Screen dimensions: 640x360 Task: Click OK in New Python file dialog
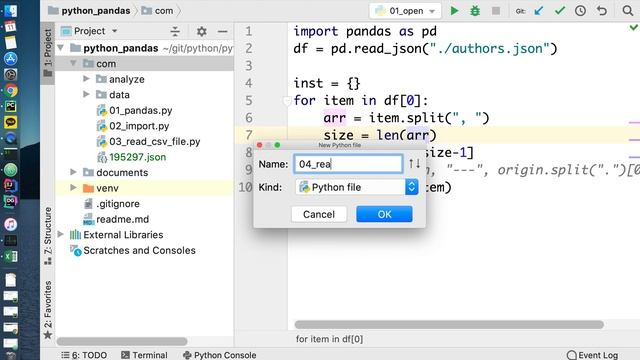click(384, 214)
